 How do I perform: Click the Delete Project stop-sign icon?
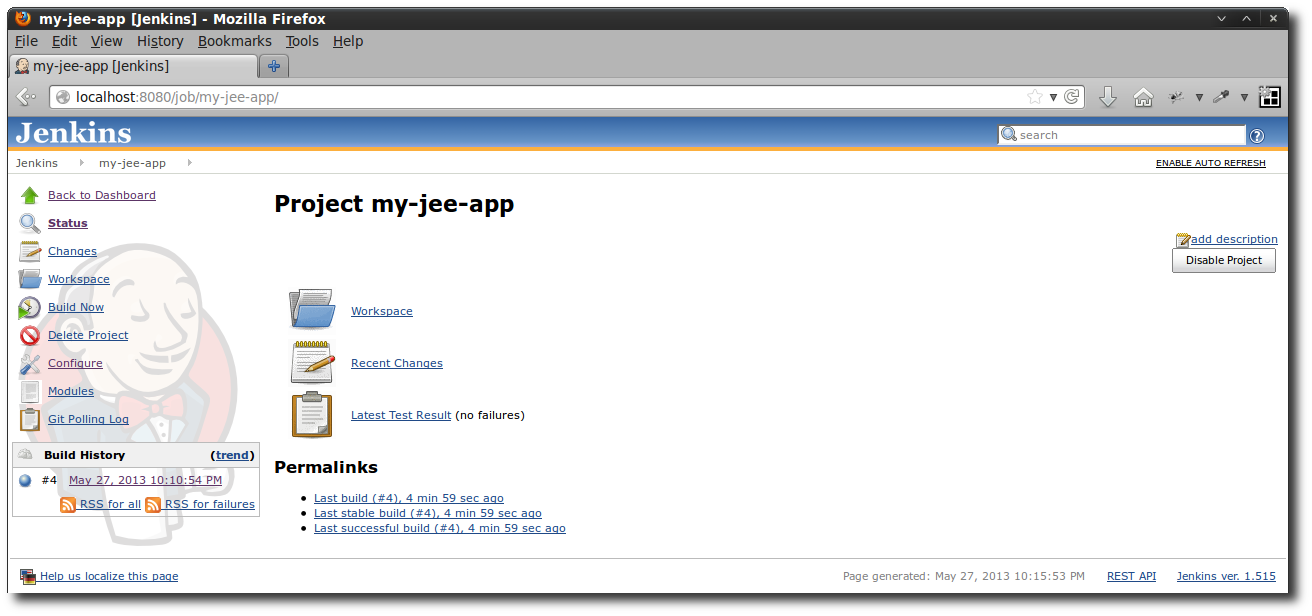click(x=29, y=335)
